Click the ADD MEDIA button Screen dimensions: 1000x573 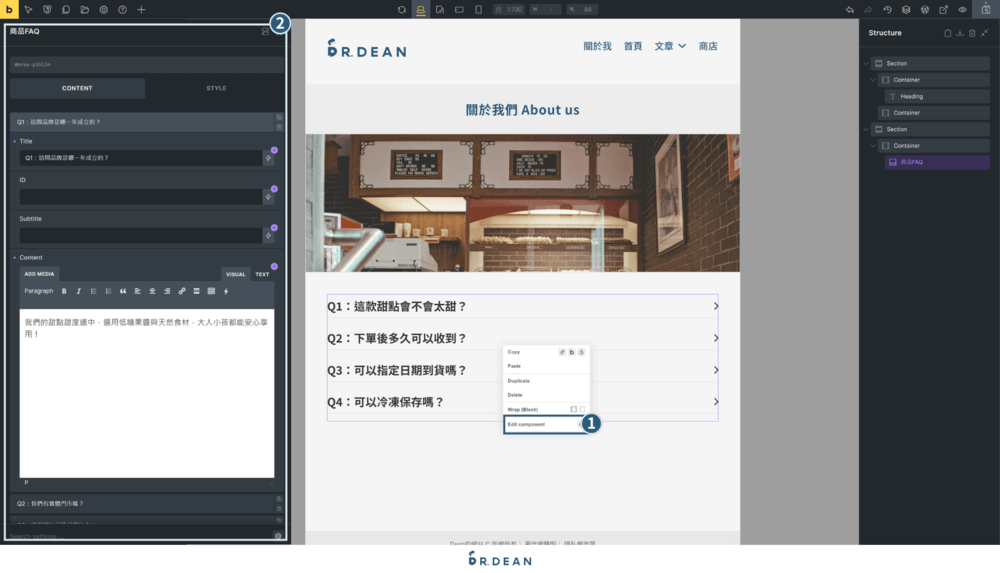tap(39, 274)
